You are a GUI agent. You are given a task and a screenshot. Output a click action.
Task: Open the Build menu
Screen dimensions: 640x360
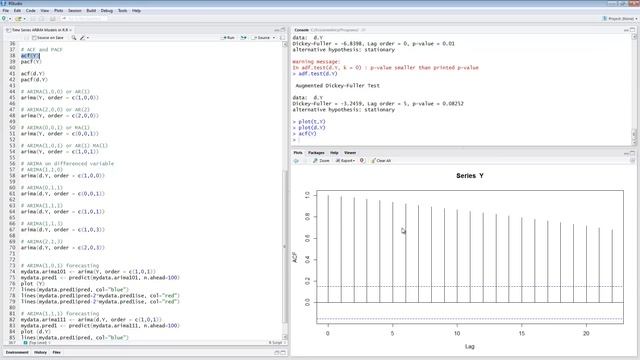click(91, 11)
